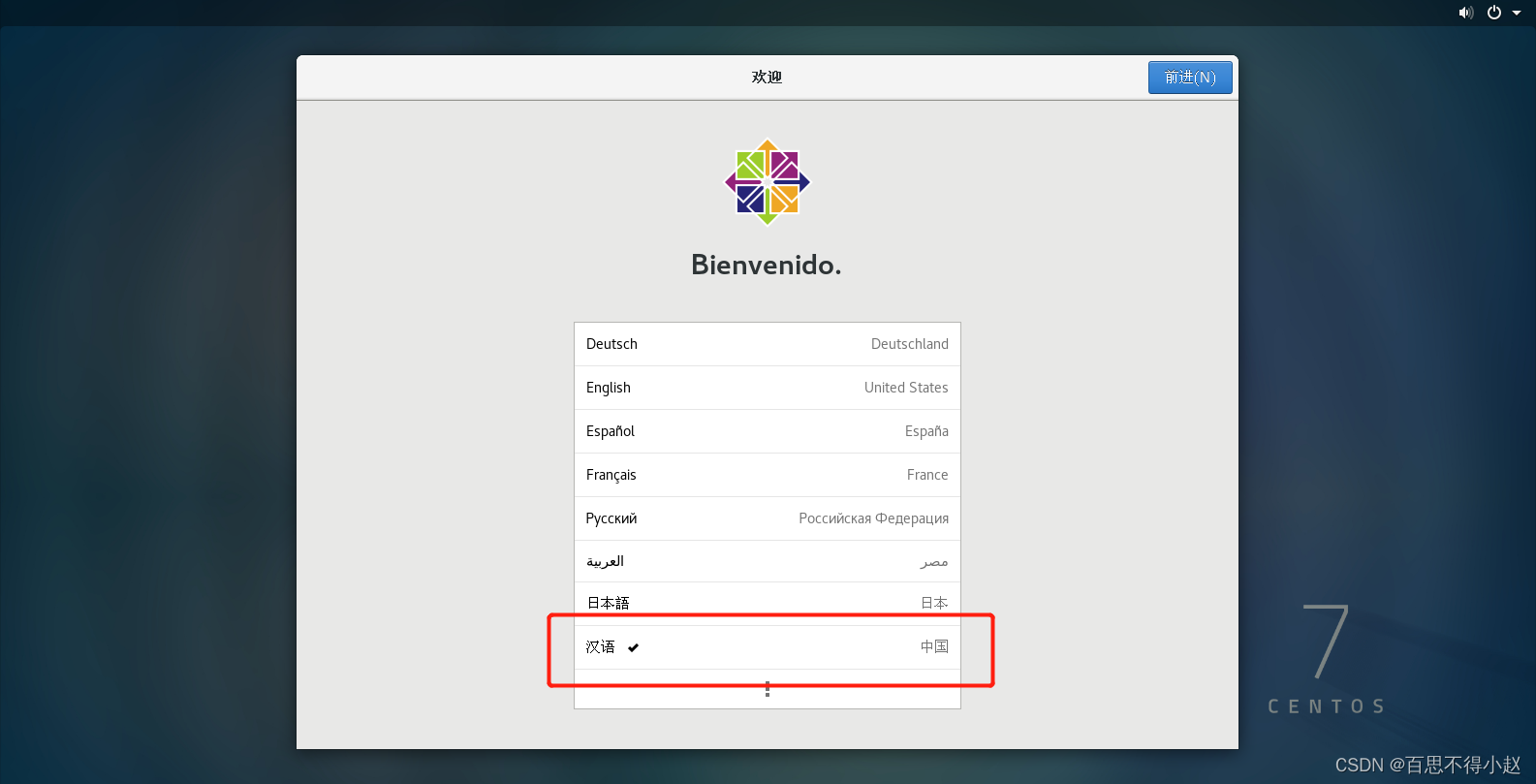This screenshot has height=784, width=1536.
Task: Select Deutsch language row
Action: (x=768, y=344)
